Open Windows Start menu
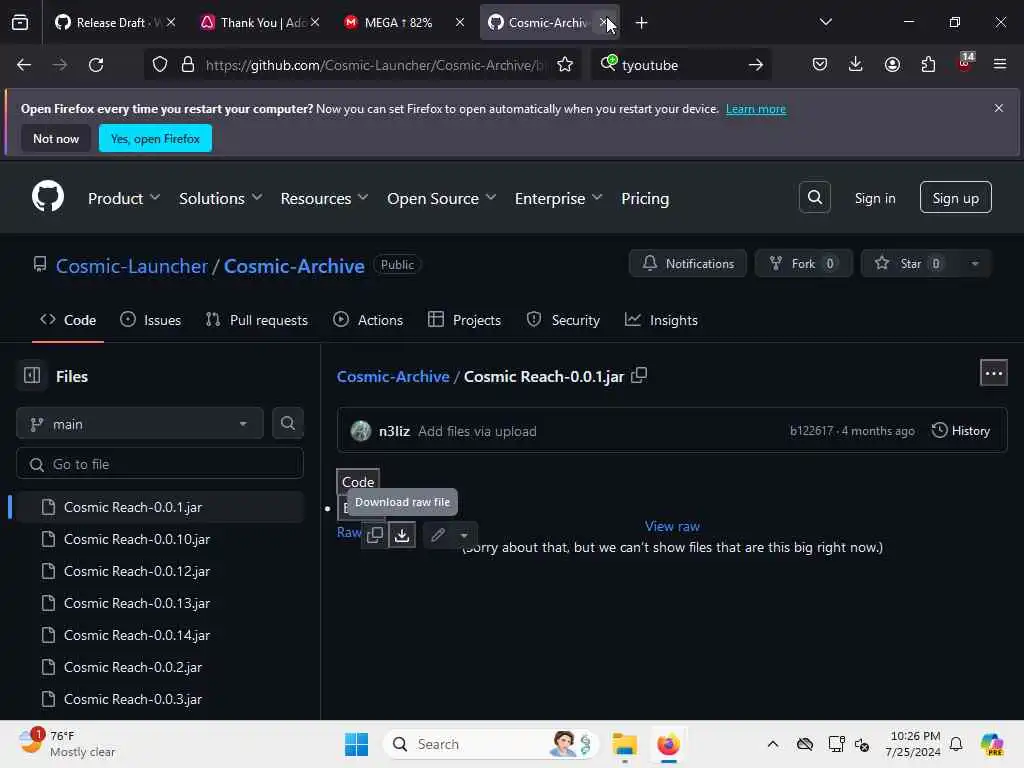The image size is (1024, 768). pyautogui.click(x=357, y=744)
